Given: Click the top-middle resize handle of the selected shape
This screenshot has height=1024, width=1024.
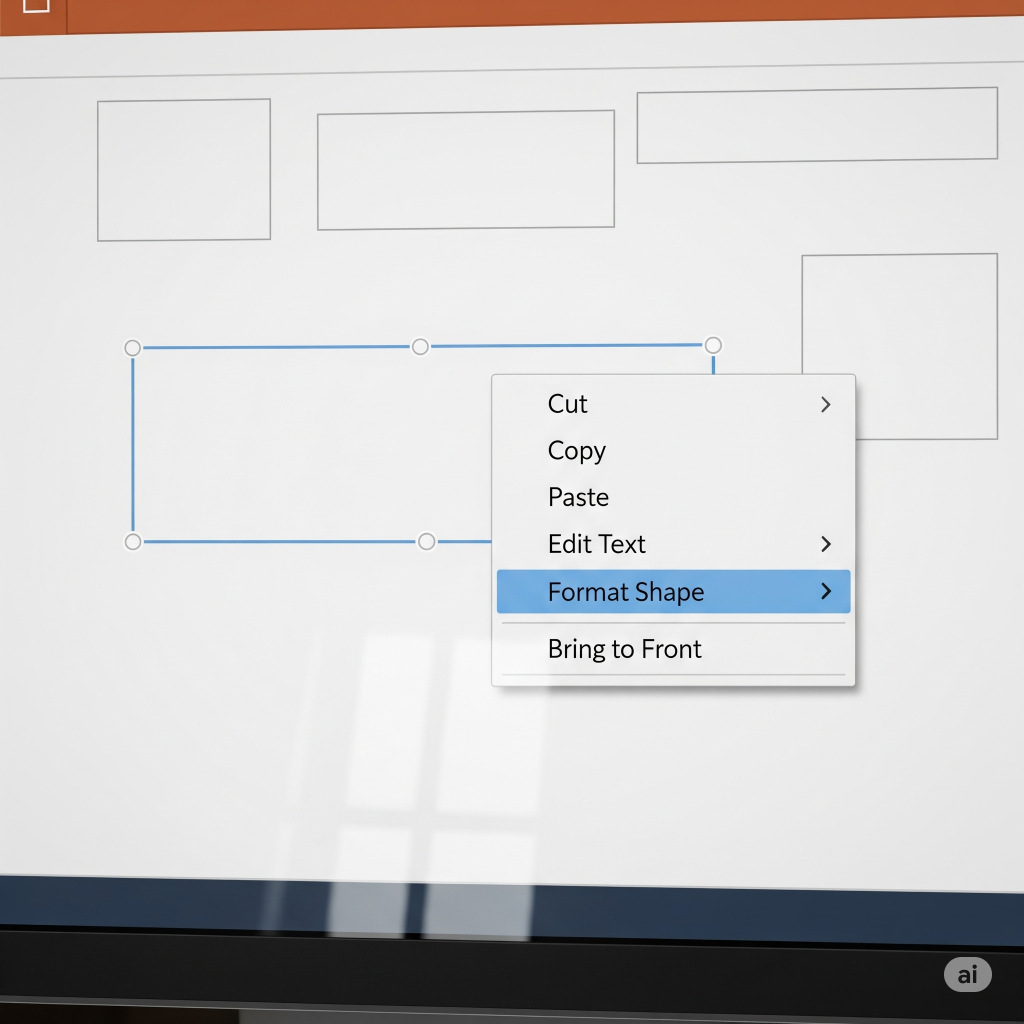Looking at the screenshot, I should tap(420, 346).
